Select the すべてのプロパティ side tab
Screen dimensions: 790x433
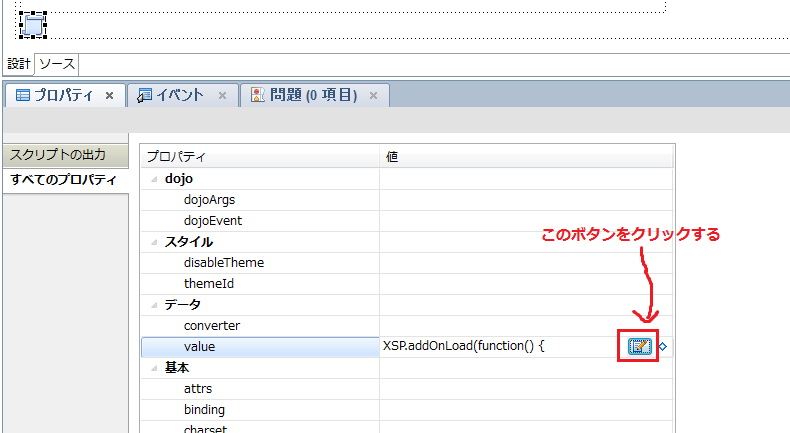click(x=66, y=179)
